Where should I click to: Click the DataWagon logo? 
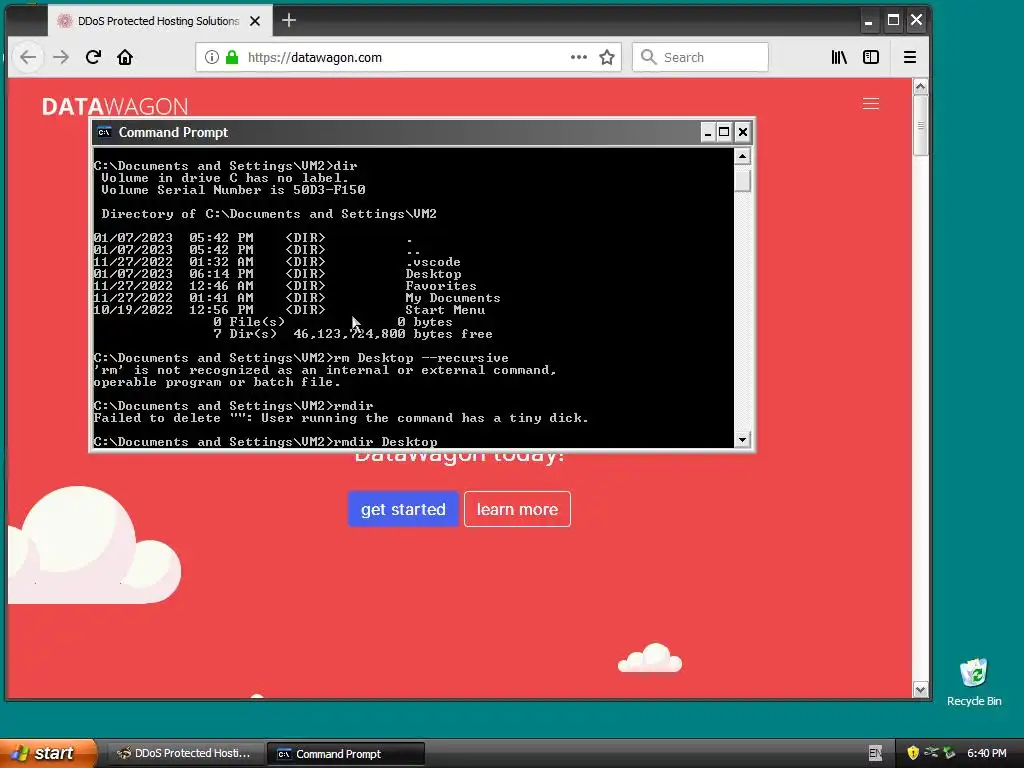pos(115,106)
